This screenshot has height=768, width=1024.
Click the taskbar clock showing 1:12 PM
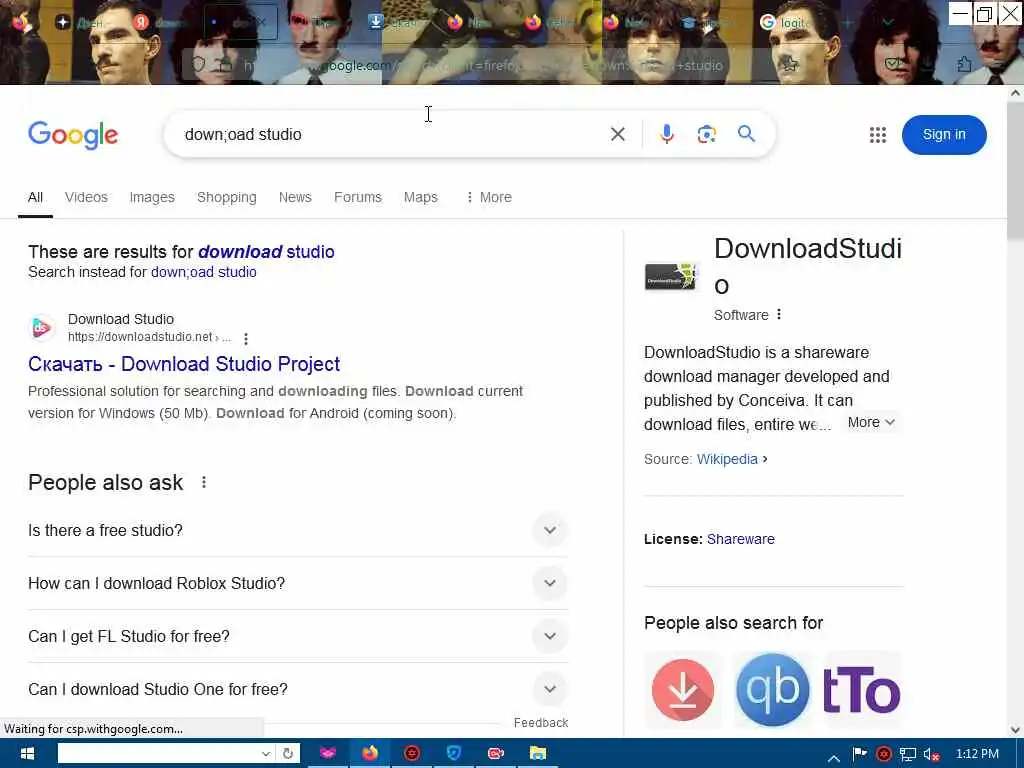(x=977, y=754)
